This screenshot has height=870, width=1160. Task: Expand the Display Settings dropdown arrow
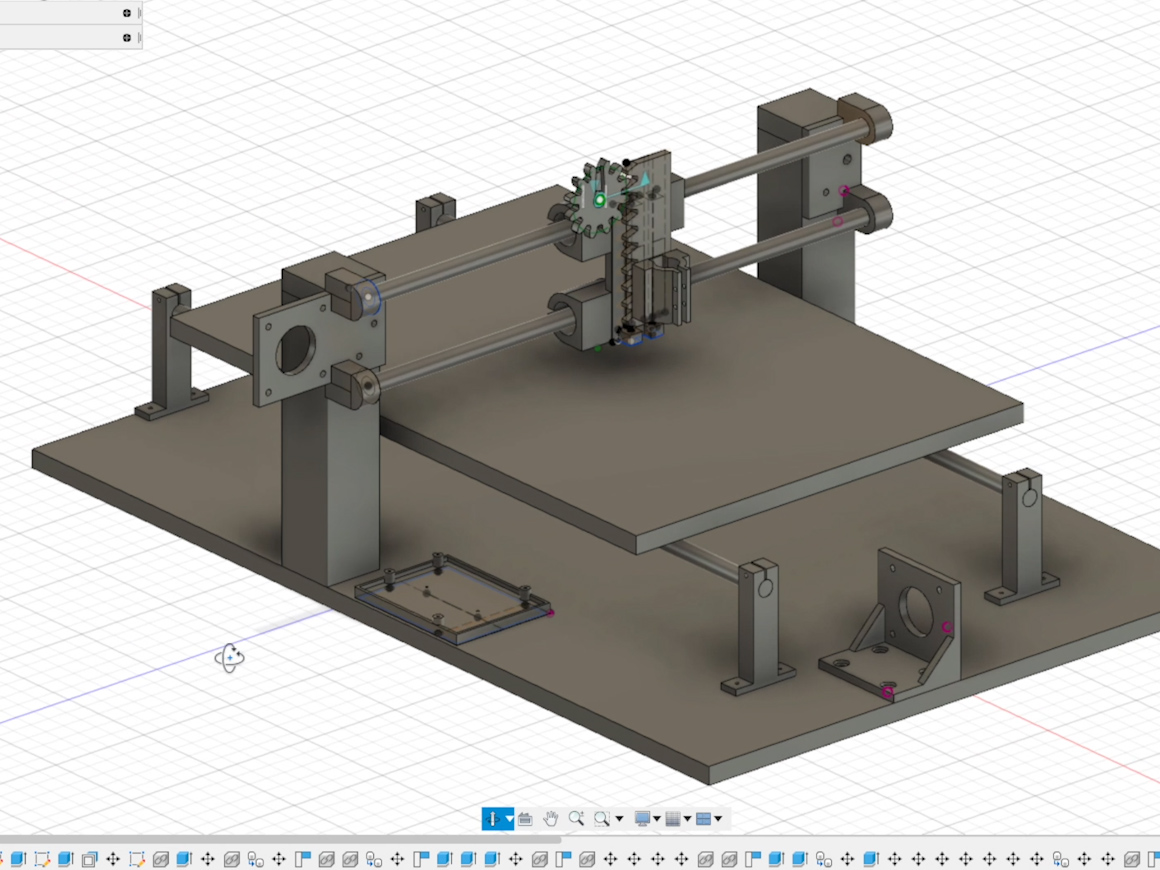pos(657,819)
